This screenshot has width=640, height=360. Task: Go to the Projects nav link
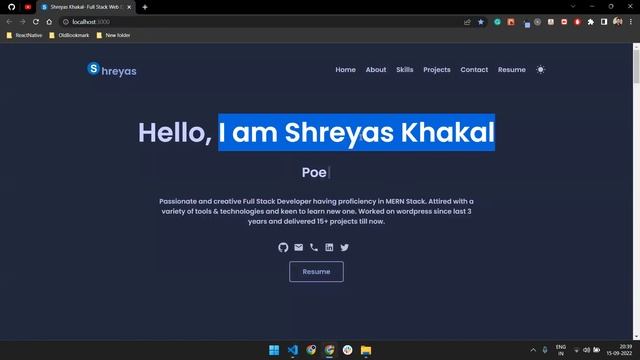tap(437, 70)
